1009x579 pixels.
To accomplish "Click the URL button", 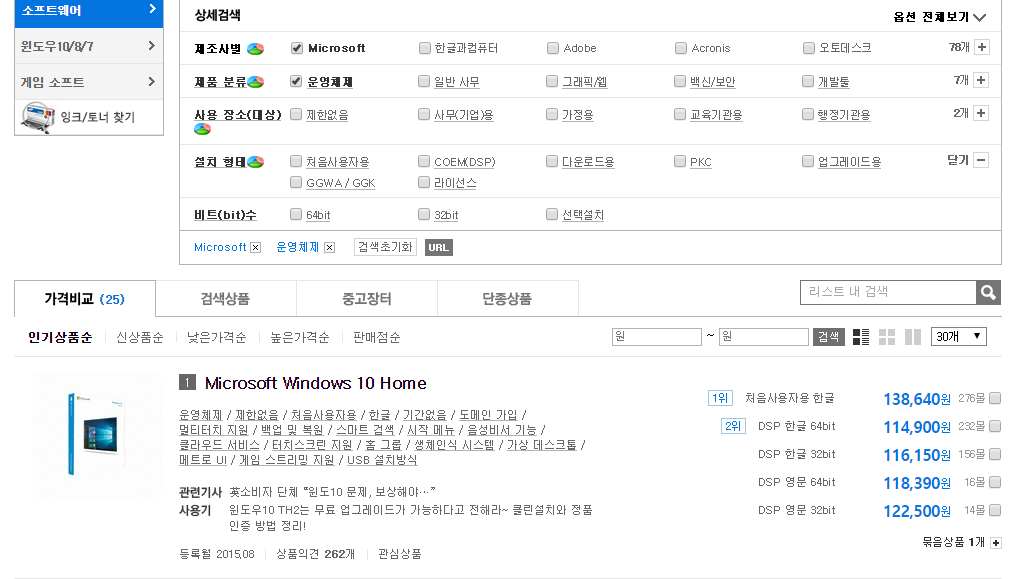I will coord(438,248).
